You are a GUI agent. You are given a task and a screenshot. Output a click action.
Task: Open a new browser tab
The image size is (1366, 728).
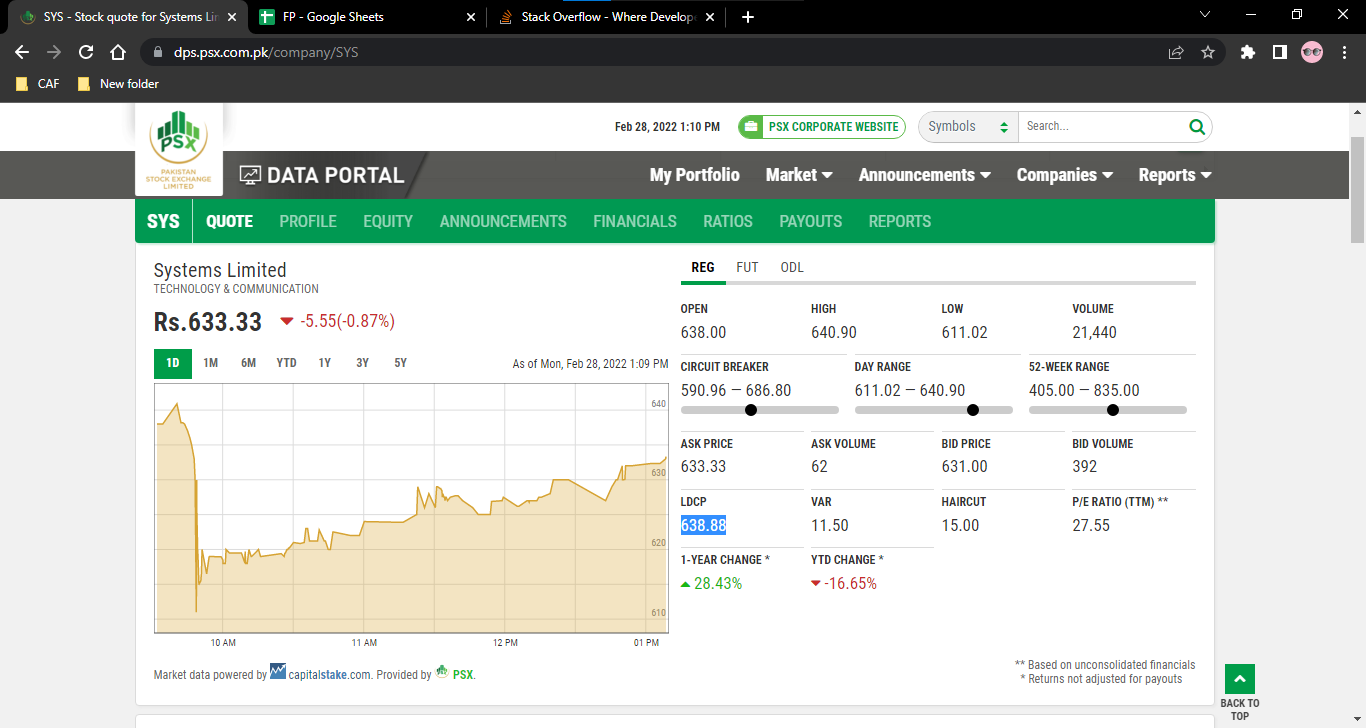(748, 17)
